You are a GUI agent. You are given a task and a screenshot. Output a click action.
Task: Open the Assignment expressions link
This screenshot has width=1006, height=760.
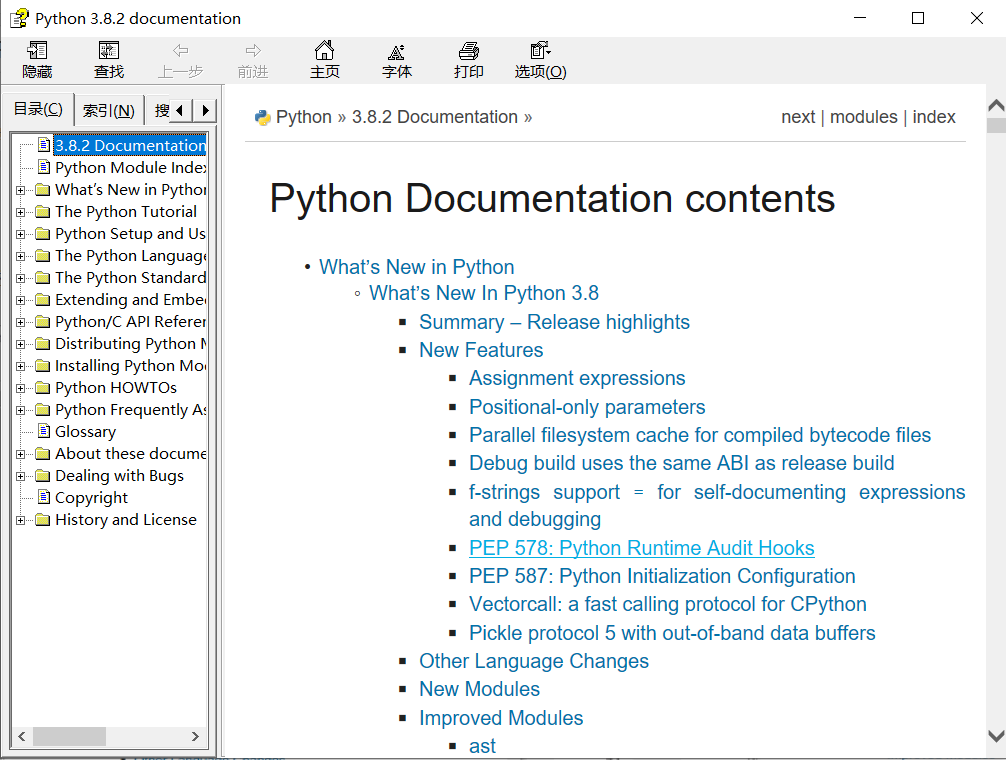coord(577,378)
